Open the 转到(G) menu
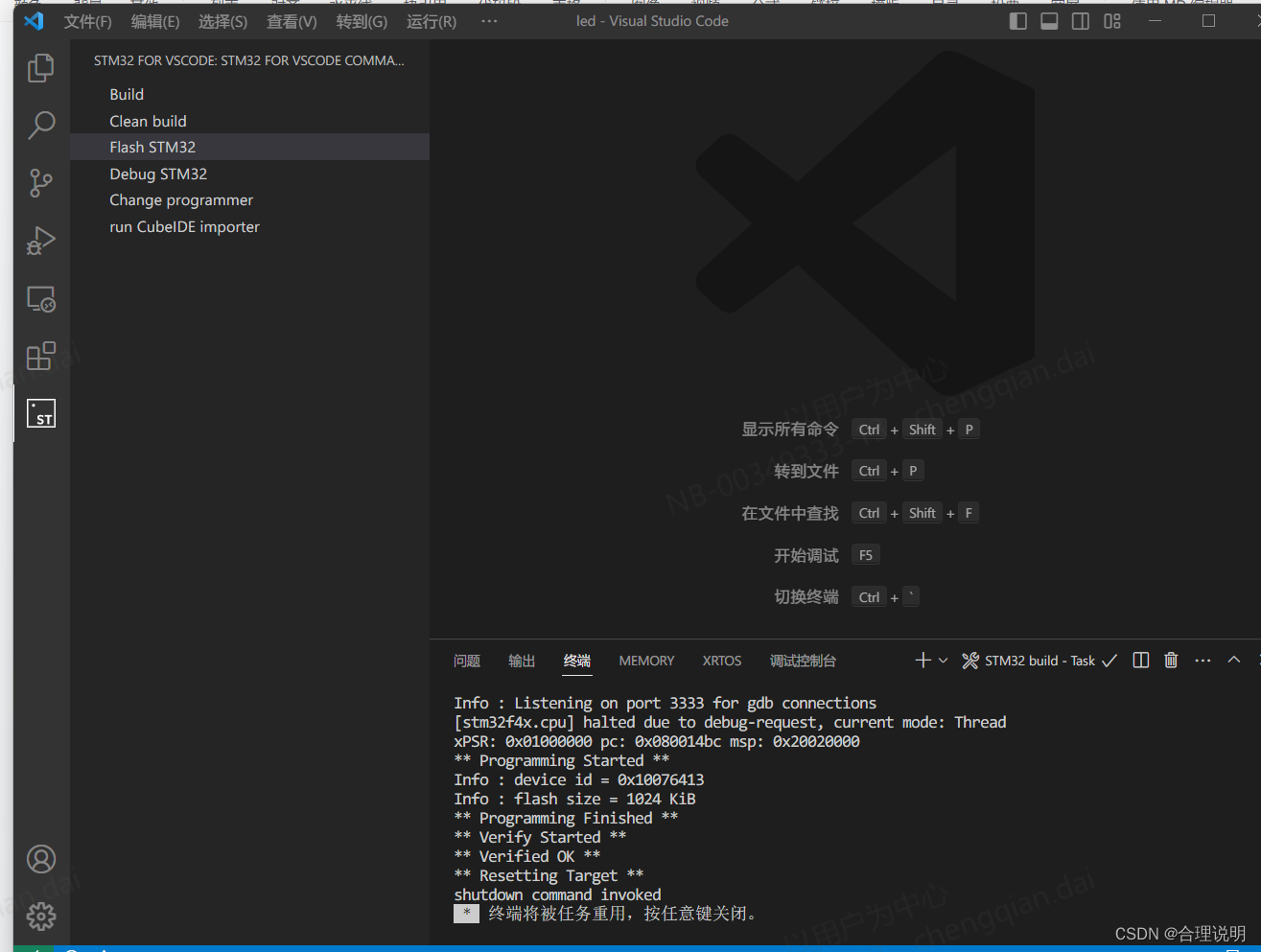 (362, 21)
